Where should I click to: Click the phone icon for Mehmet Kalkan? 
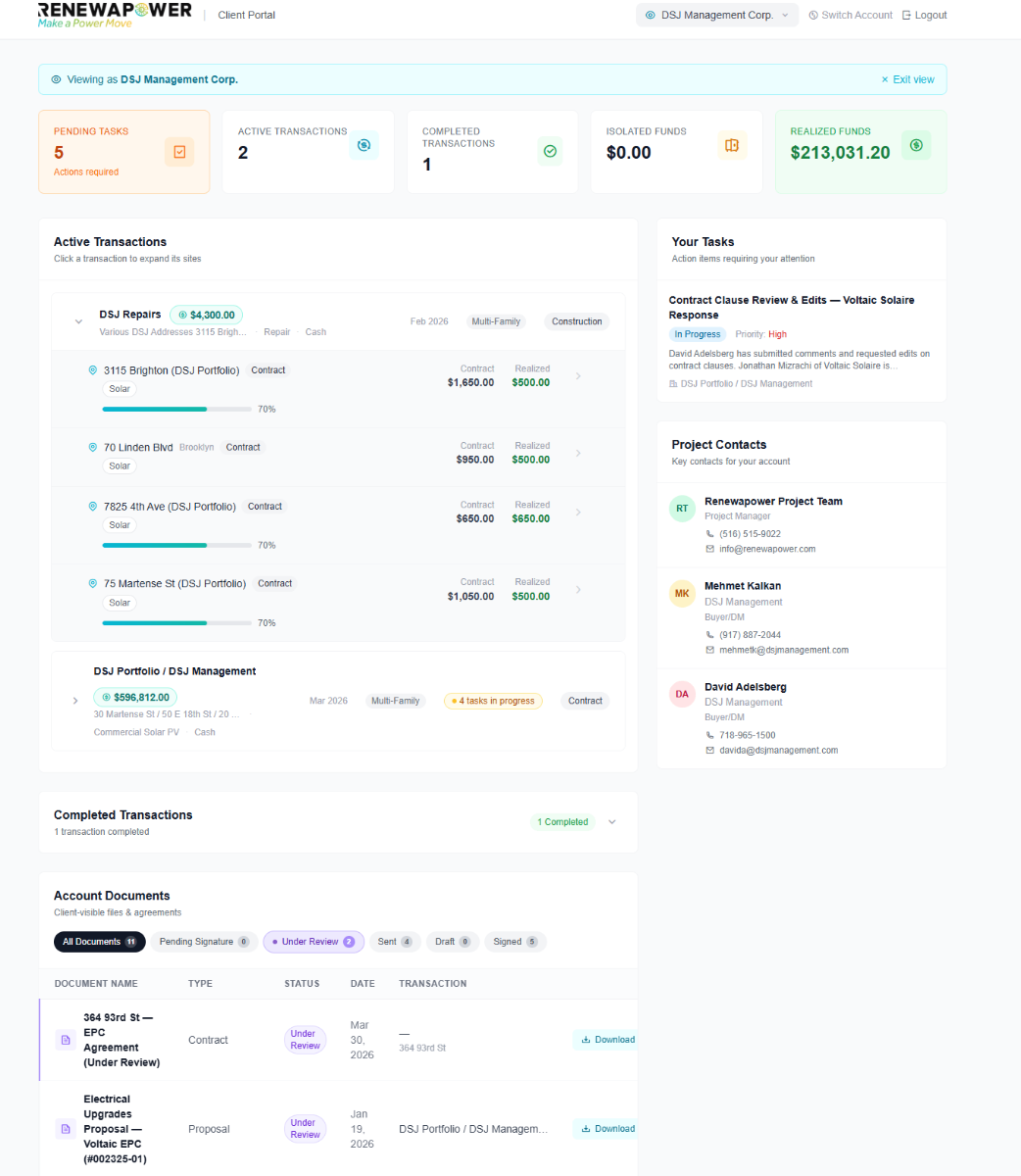coord(708,634)
